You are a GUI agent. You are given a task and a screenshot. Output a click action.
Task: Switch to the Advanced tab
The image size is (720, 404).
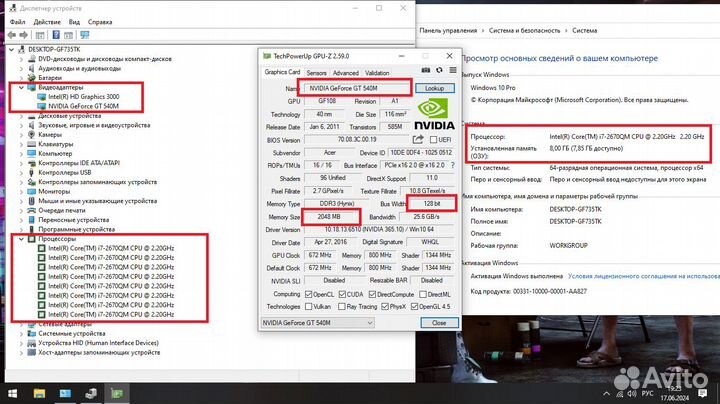[346, 73]
